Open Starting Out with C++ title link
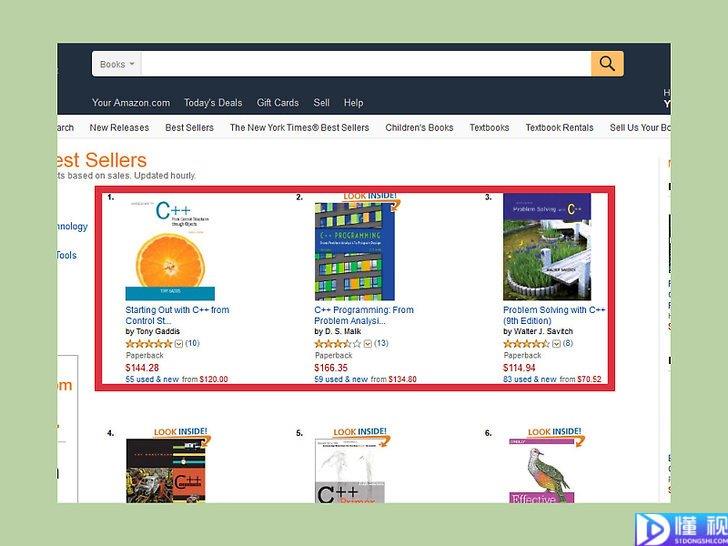 pos(177,315)
